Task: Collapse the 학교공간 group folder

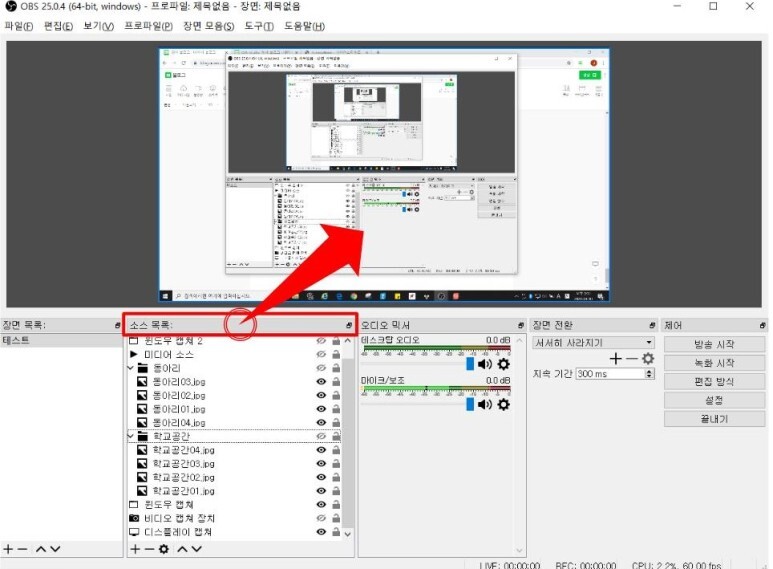Action: tap(131, 436)
